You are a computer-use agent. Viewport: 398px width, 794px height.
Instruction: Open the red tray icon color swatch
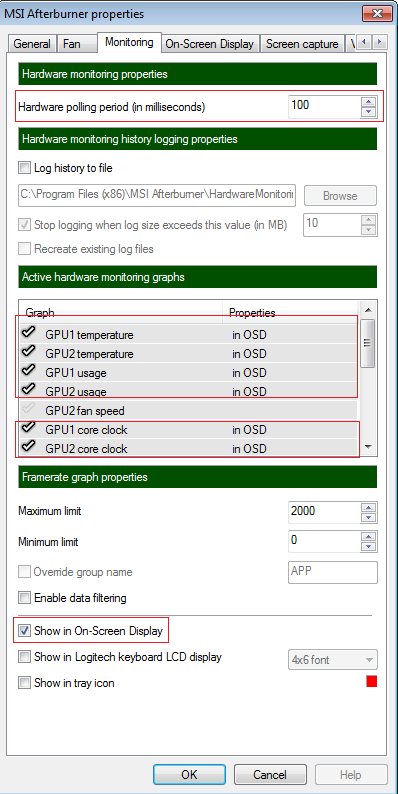click(x=372, y=682)
